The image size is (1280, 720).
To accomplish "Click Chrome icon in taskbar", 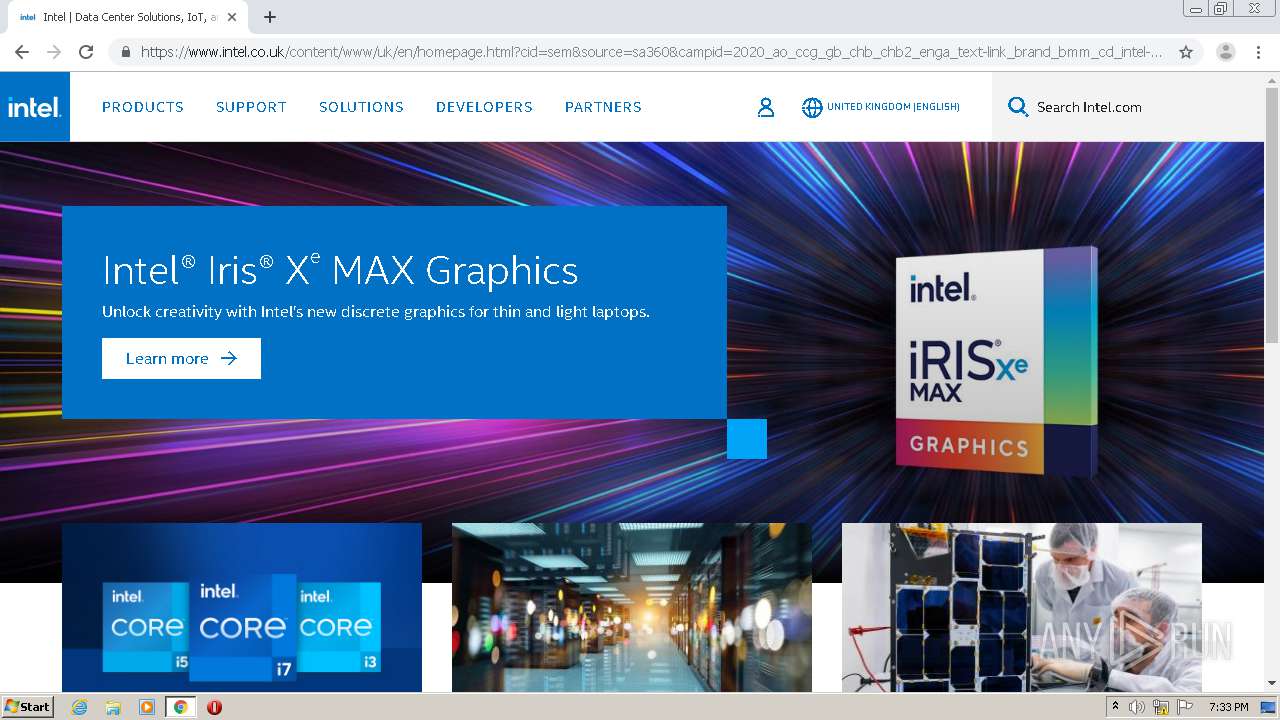I will [180, 707].
